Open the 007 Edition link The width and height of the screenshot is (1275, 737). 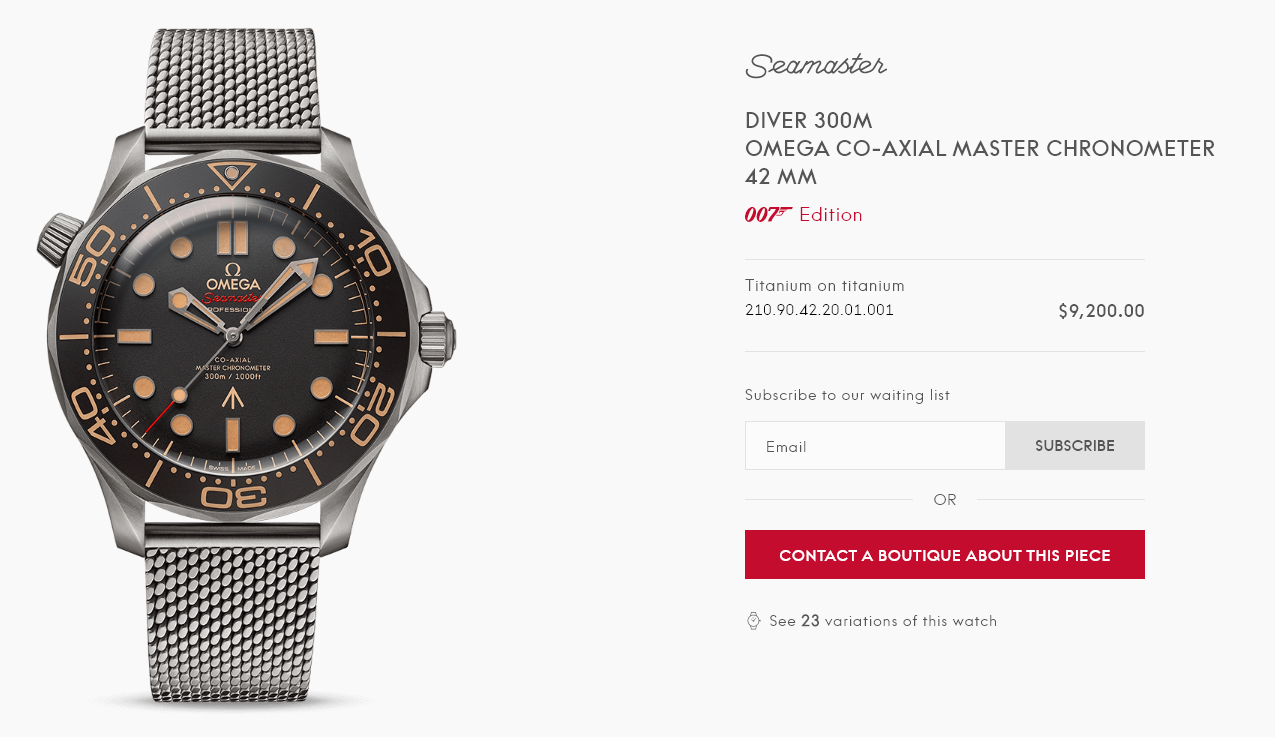tap(803, 214)
